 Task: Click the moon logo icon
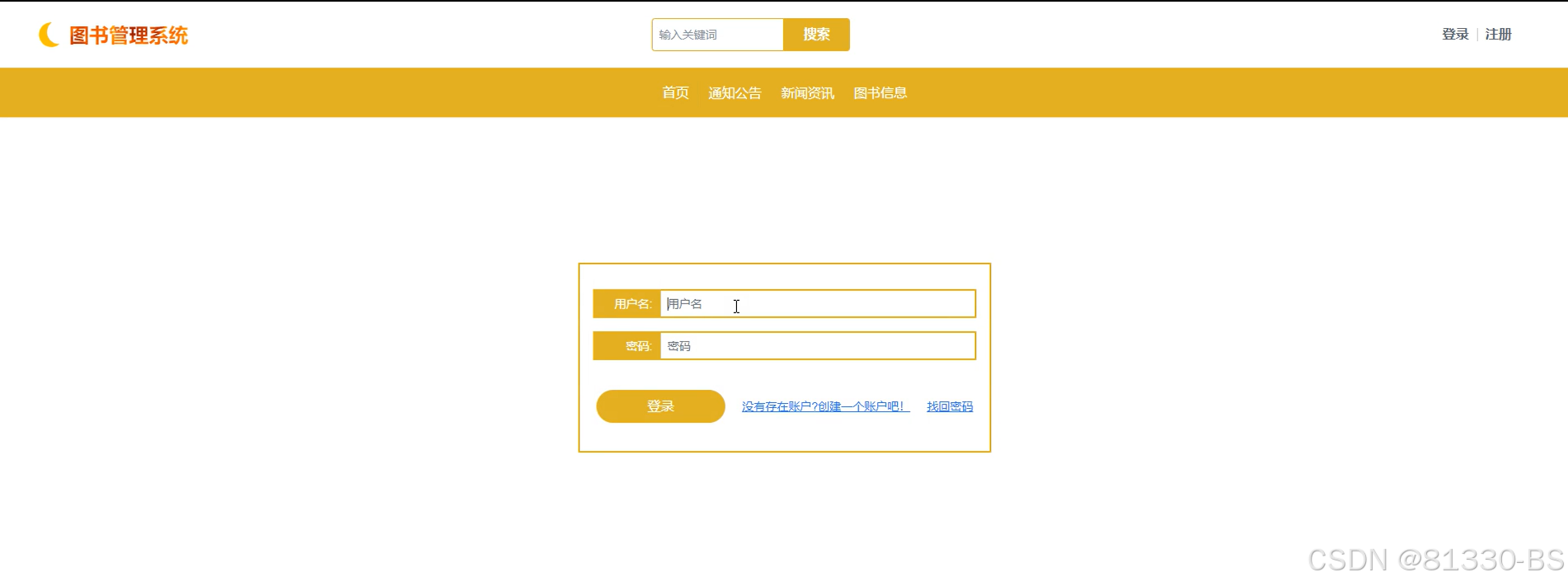click(x=49, y=35)
